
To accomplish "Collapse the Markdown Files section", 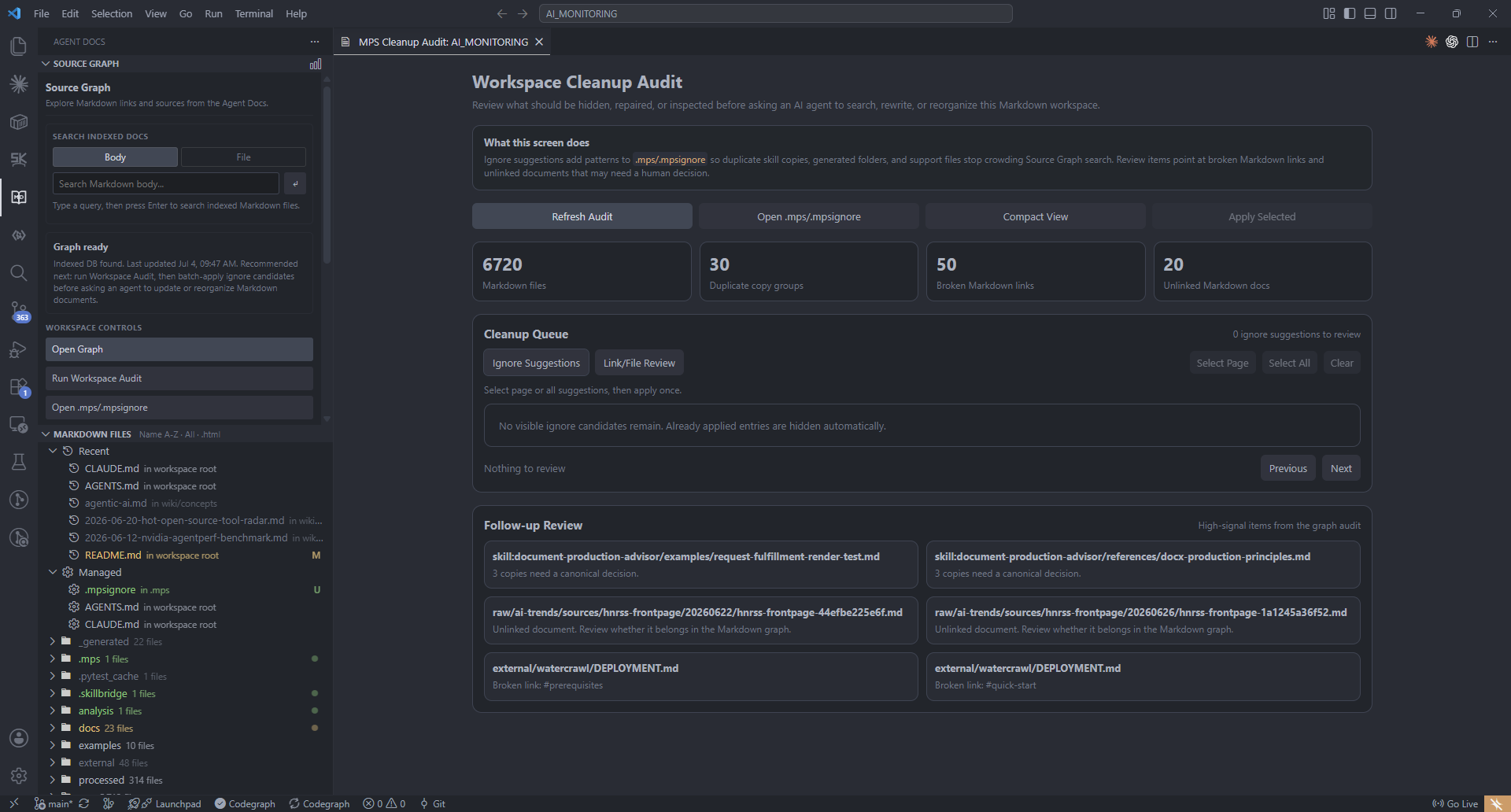I will coord(46,434).
